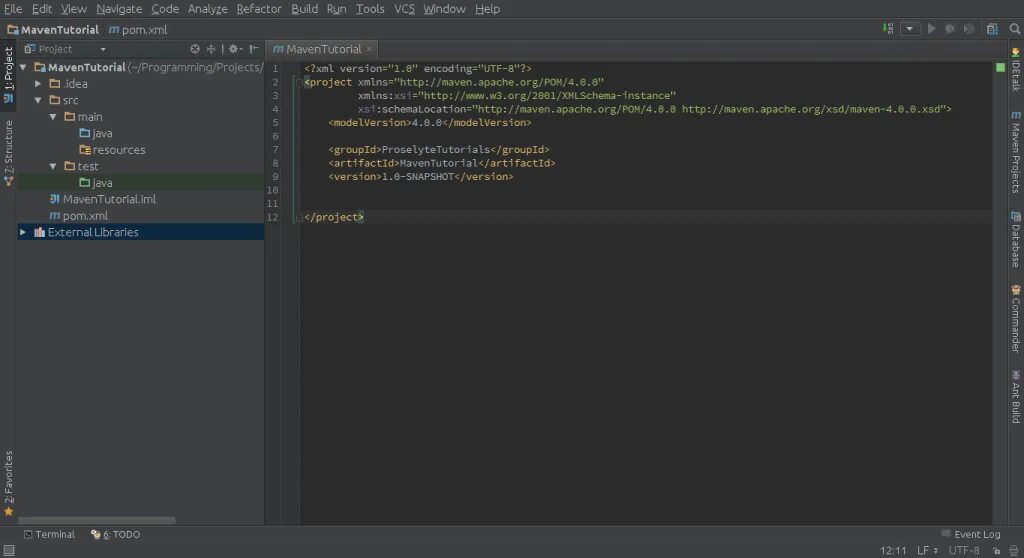Open the Window menu
The height and width of the screenshot is (558, 1024).
tap(444, 9)
